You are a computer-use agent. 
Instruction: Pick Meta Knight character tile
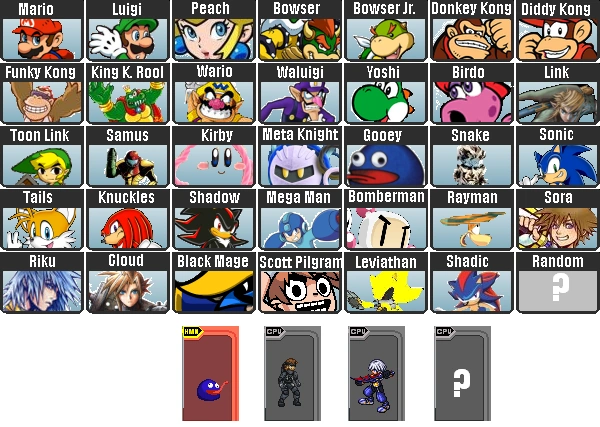[x=300, y=156]
